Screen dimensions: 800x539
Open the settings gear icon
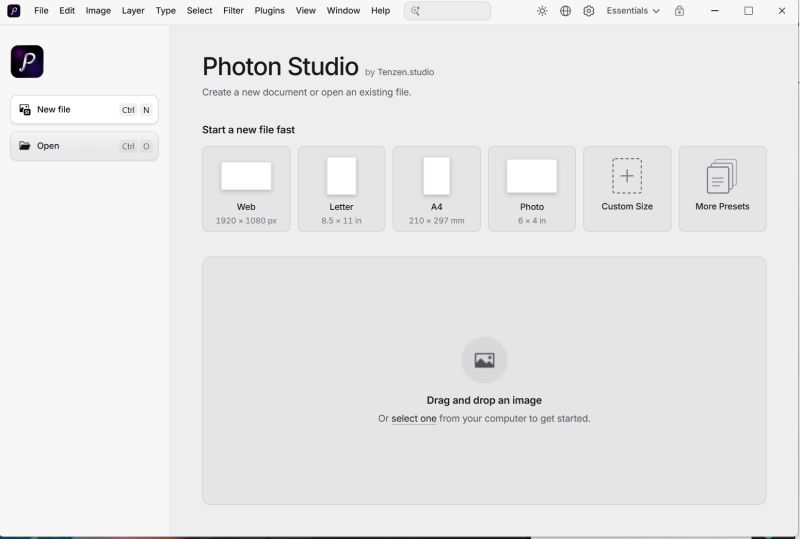588,11
